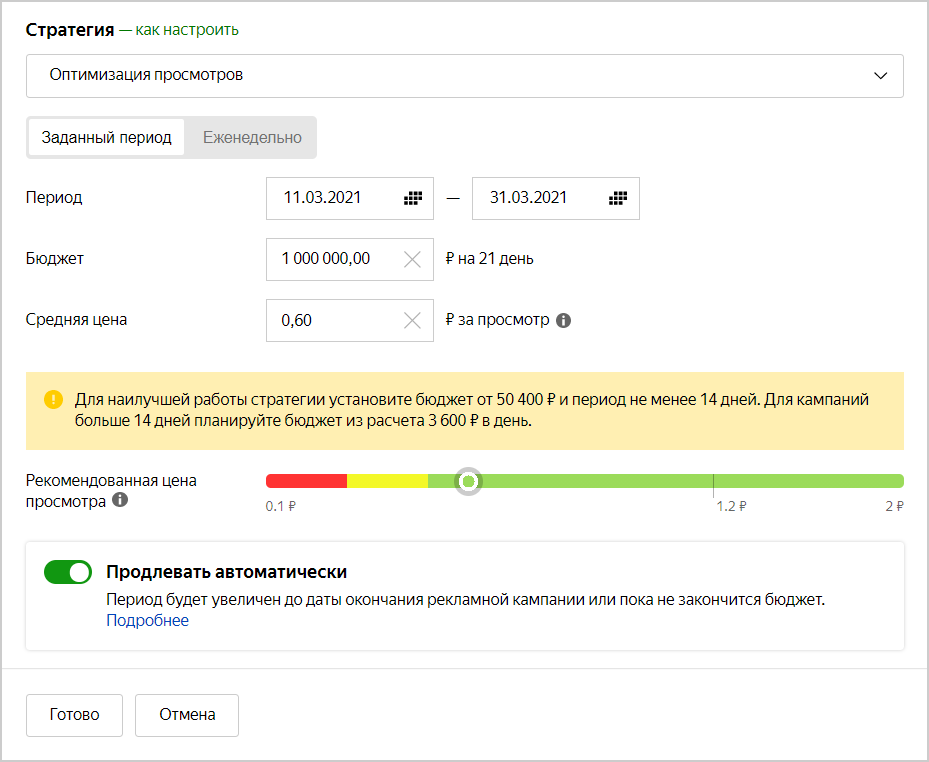
Task: Focus the Средняя цена input with 0,60
Action: tap(330, 321)
